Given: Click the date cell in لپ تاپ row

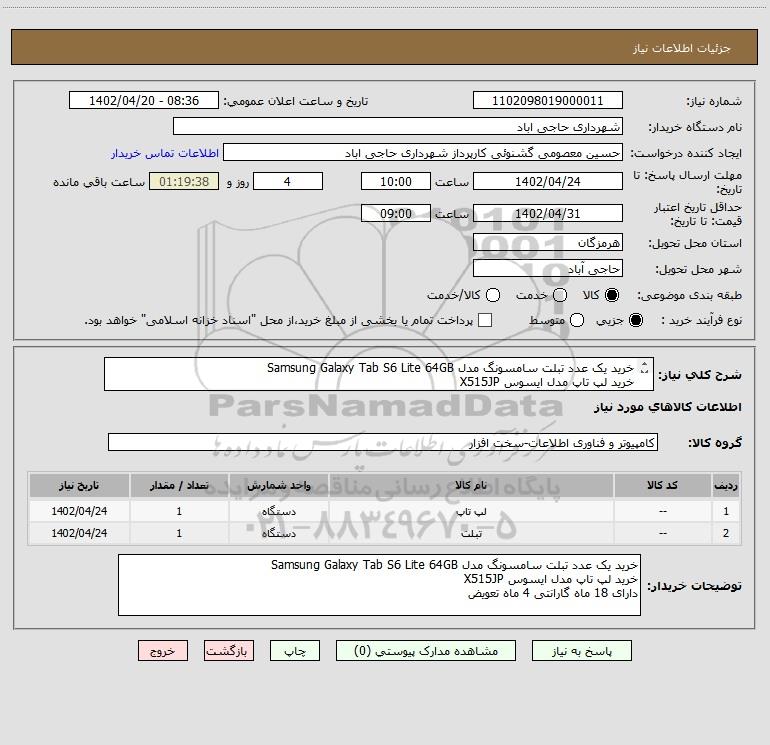Looking at the screenshot, I should (79, 511).
